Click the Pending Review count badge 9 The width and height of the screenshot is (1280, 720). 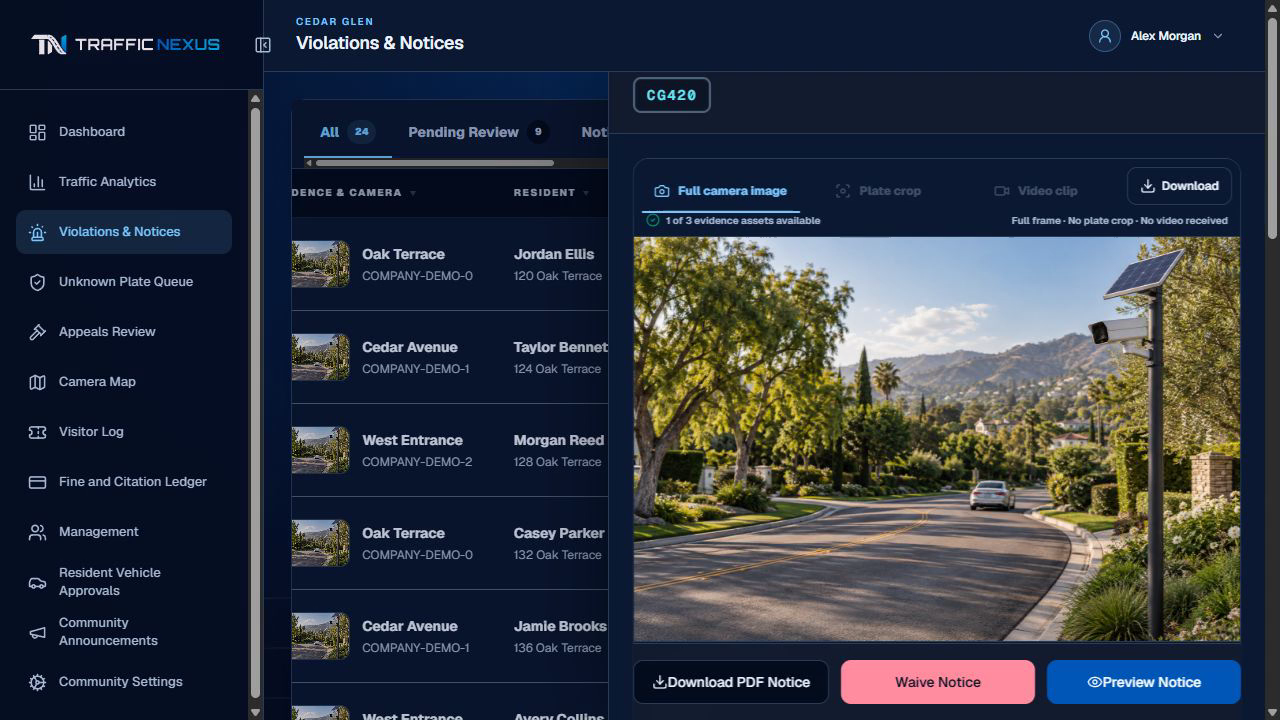pos(538,132)
